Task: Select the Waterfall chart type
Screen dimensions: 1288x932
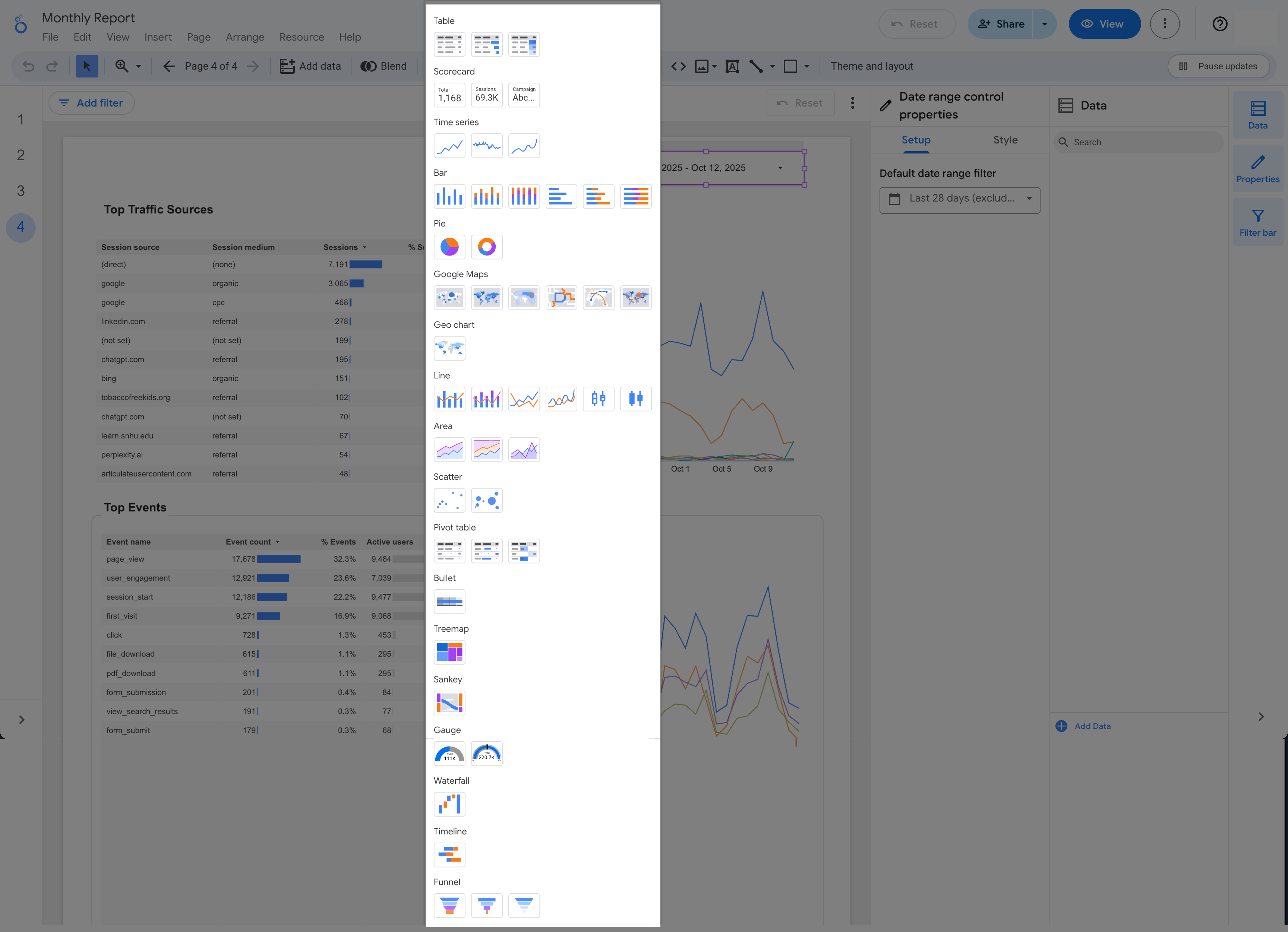Action: pos(449,804)
